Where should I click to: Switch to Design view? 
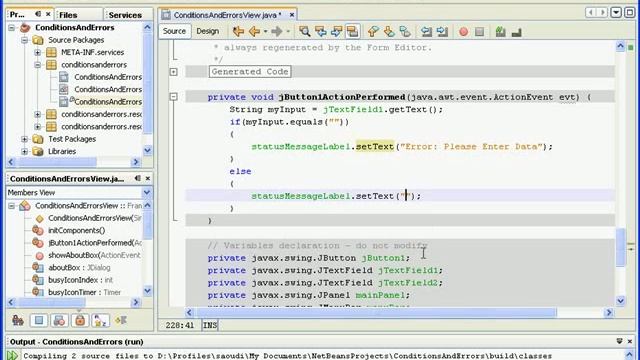coord(207,31)
